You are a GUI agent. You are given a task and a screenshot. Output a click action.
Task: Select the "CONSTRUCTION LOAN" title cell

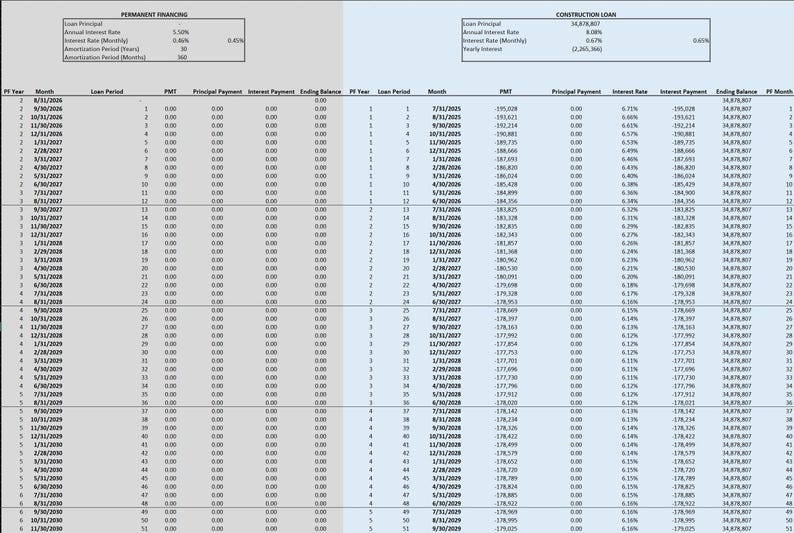[x=586, y=15]
